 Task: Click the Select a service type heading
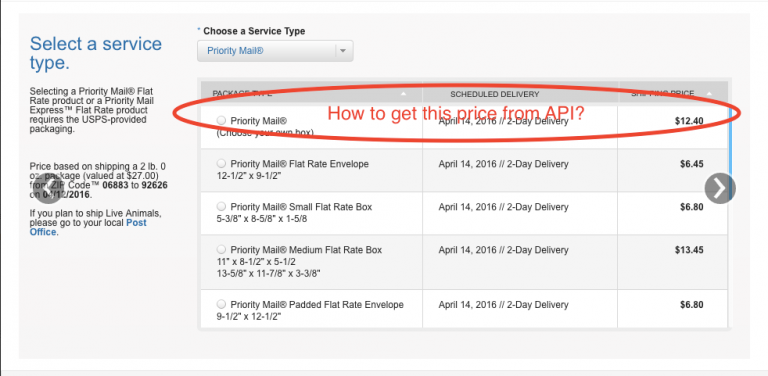[x=96, y=53]
